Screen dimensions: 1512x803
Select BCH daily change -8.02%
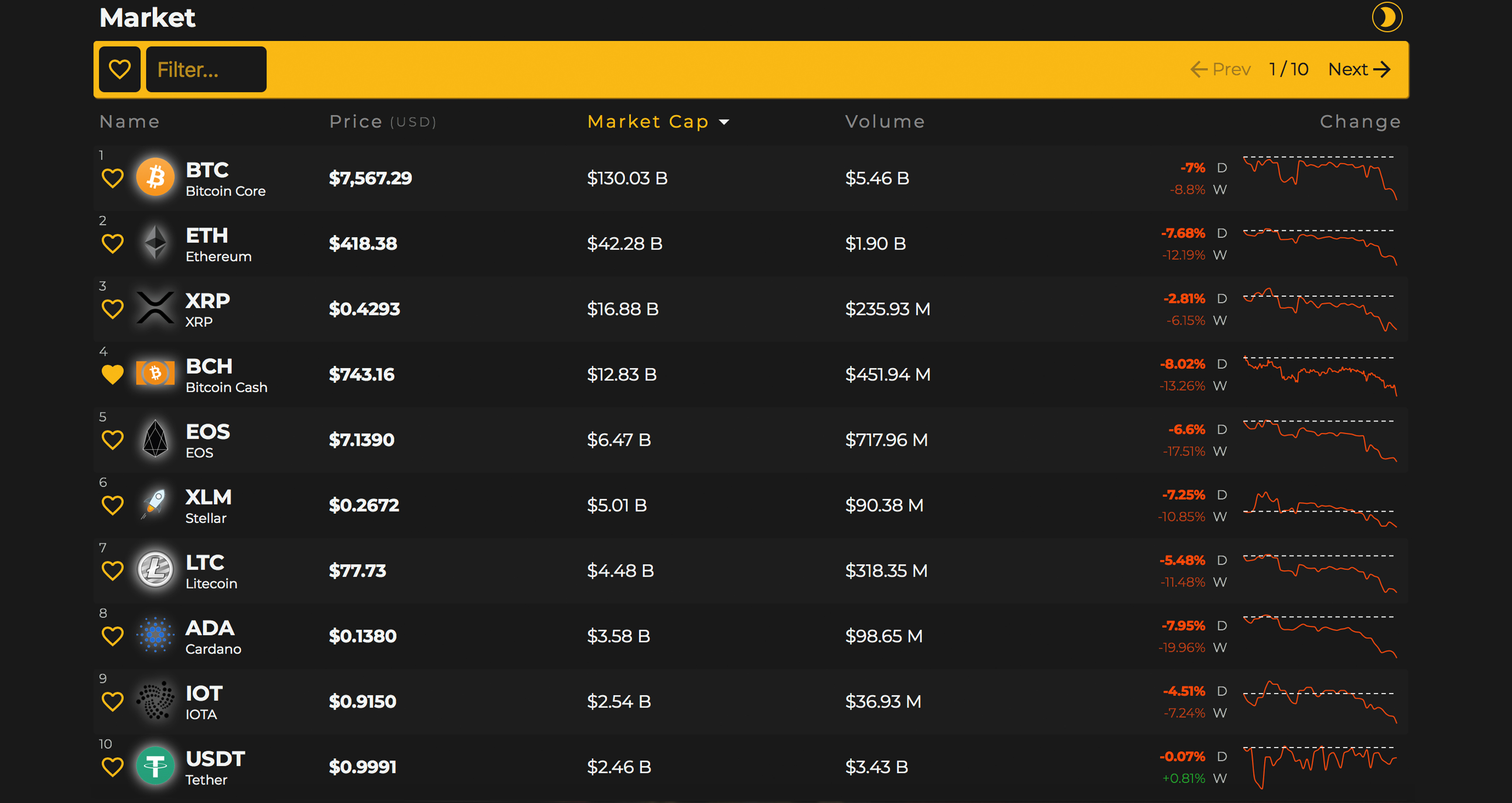pyautogui.click(x=1182, y=364)
